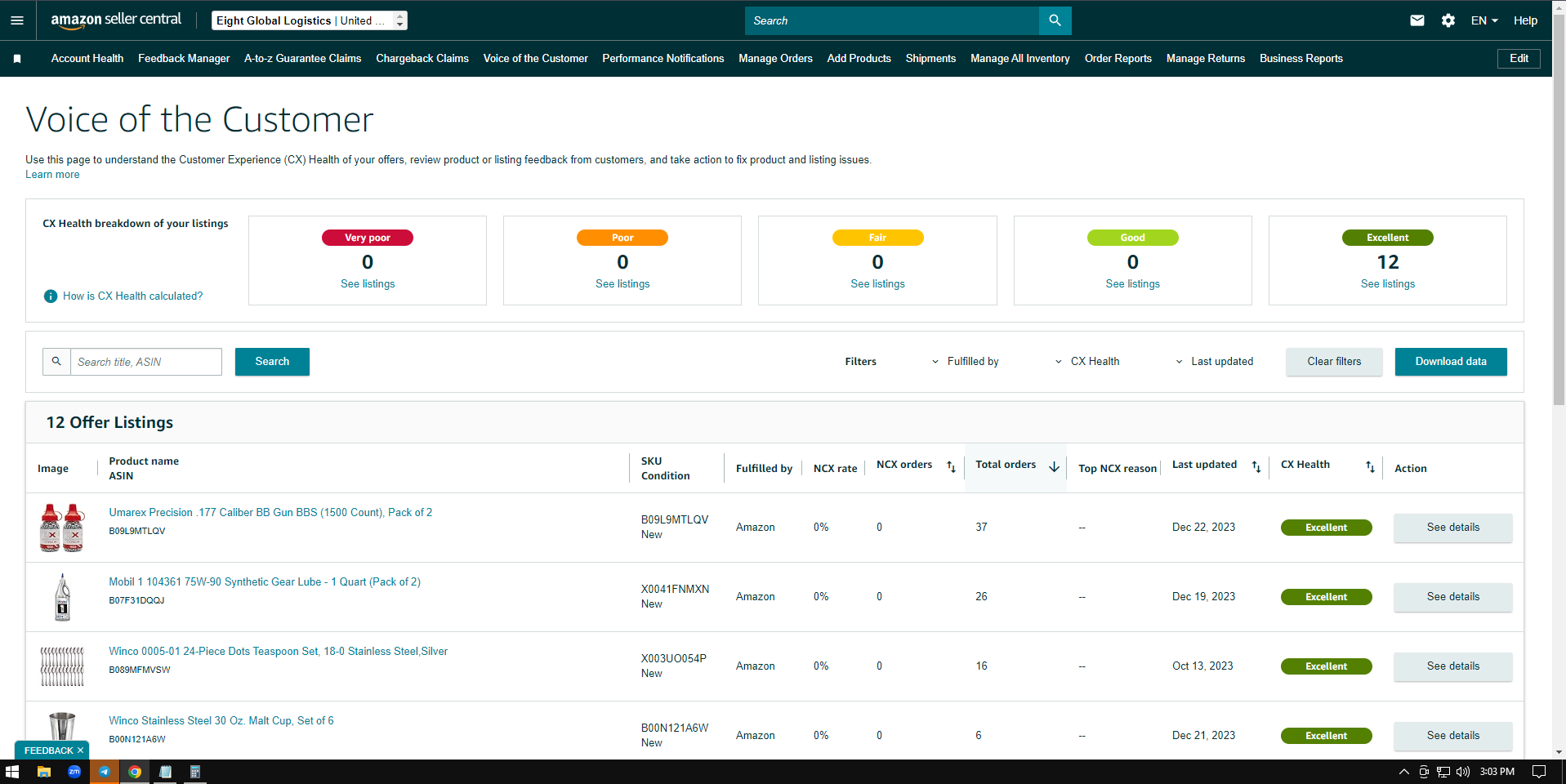Click the Search title, ASIN field
1566x784 pixels.
pos(145,362)
